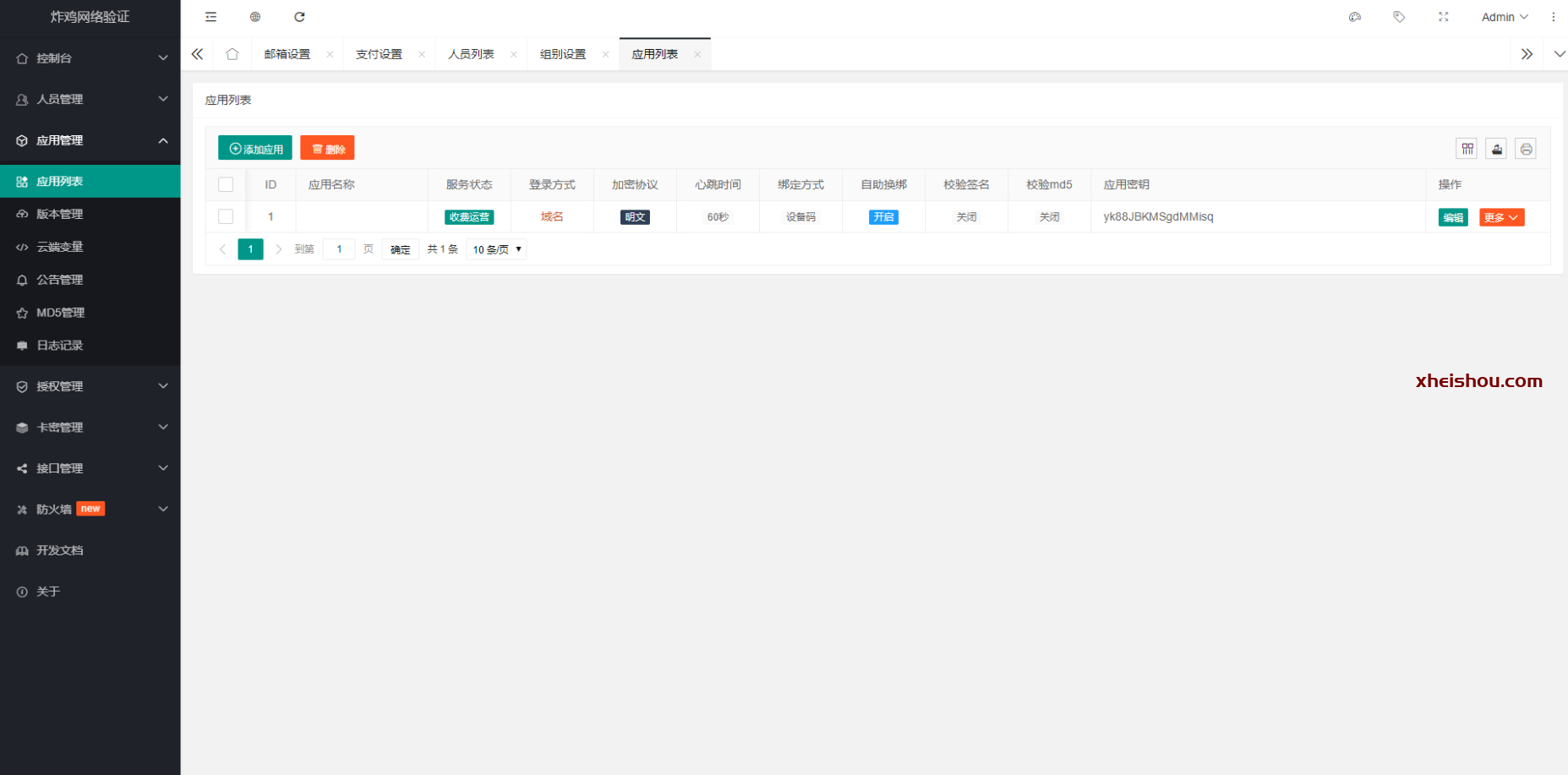1568x775 pixels.
Task: Expand the 防火墙 sidebar menu
Action: pyautogui.click(x=90, y=509)
